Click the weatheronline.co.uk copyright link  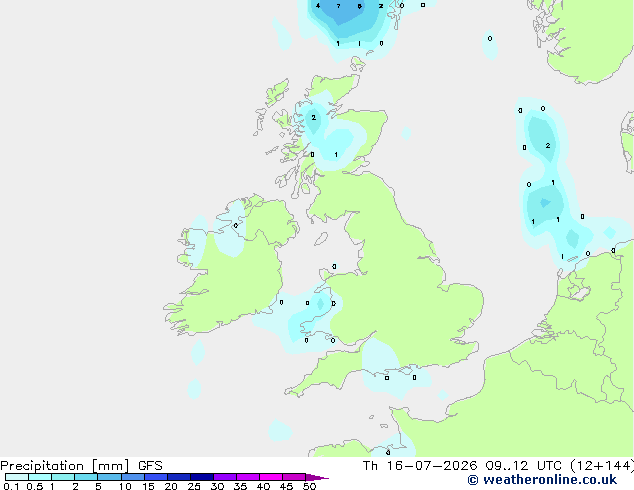(542, 480)
